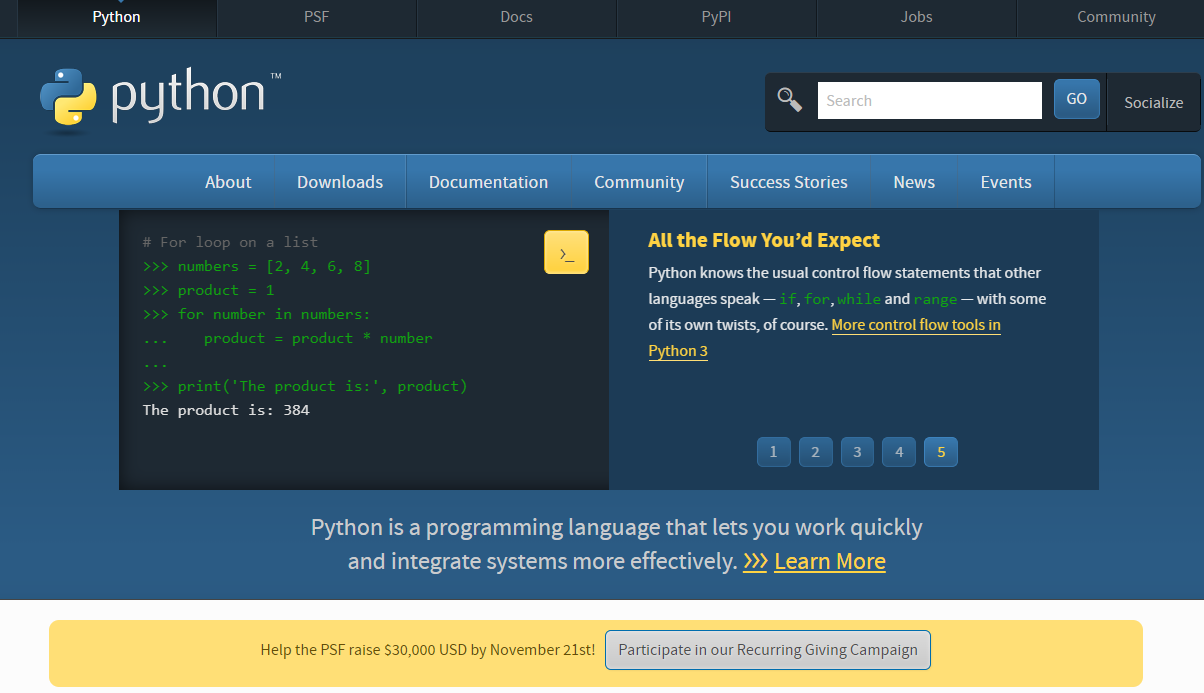Viewport: 1204px width, 693px height.
Task: Open the Python tab in the top bar
Action: [116, 17]
